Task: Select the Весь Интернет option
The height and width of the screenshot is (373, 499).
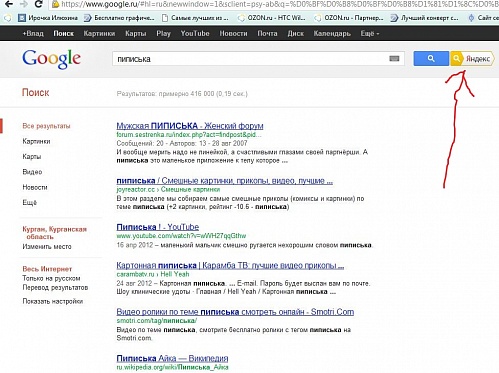Action: click(x=47, y=269)
